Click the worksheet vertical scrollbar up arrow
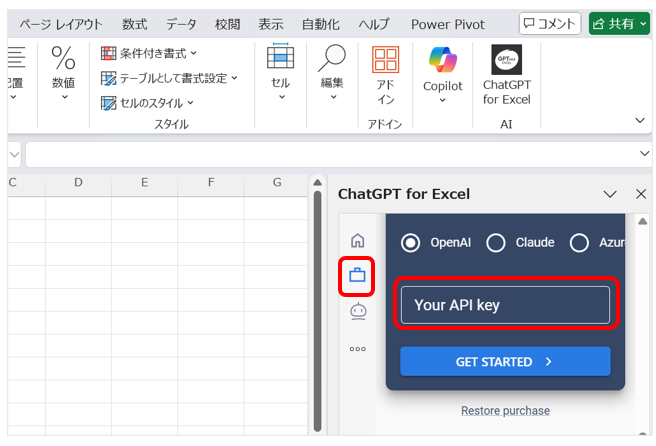 [x=318, y=183]
